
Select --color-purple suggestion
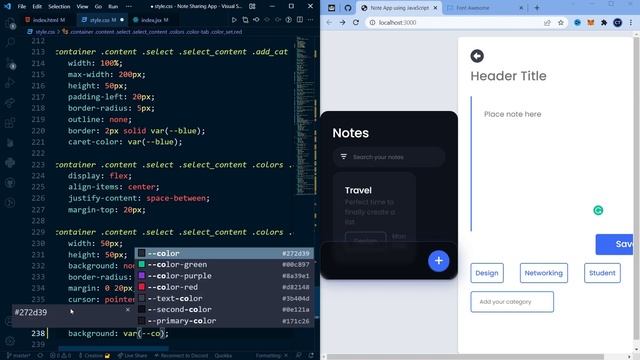pos(224,276)
